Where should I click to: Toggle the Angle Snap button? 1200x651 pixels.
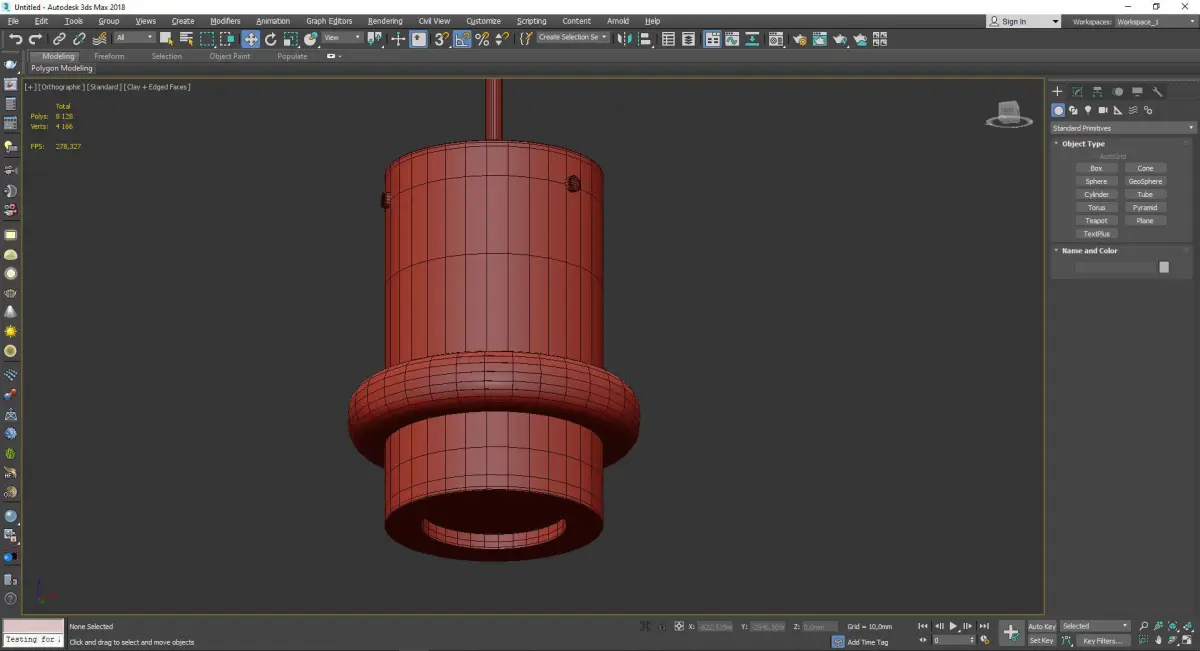click(462, 39)
